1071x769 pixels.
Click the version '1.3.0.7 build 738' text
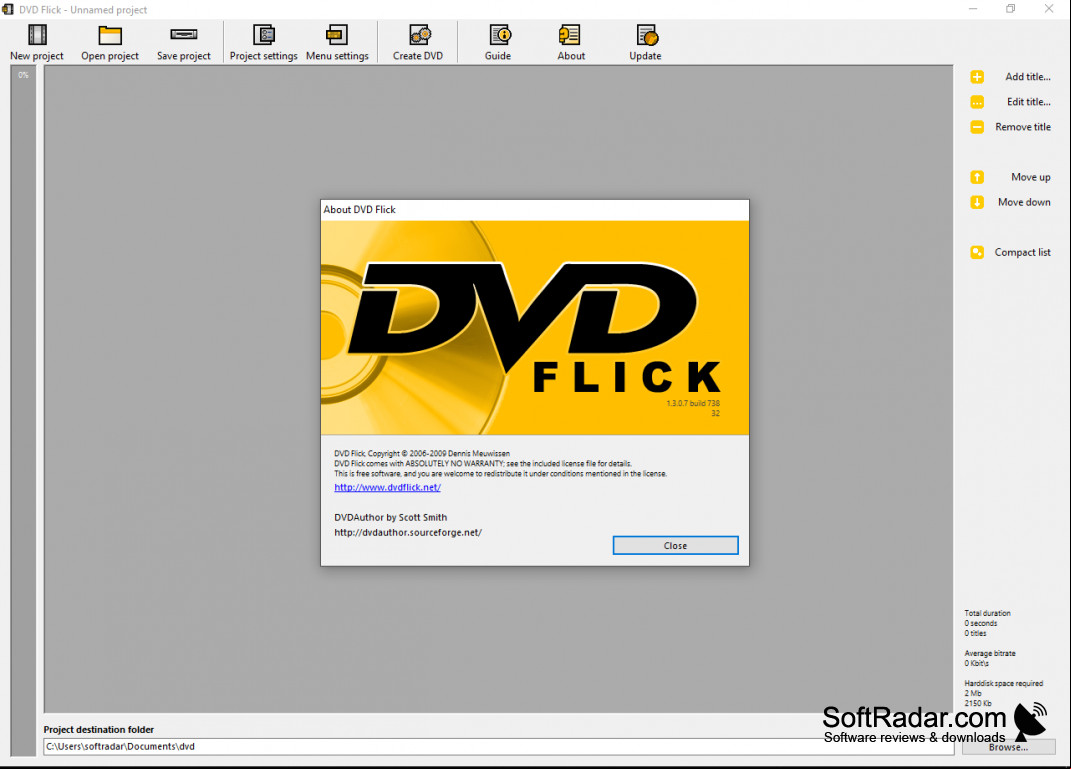click(693, 404)
